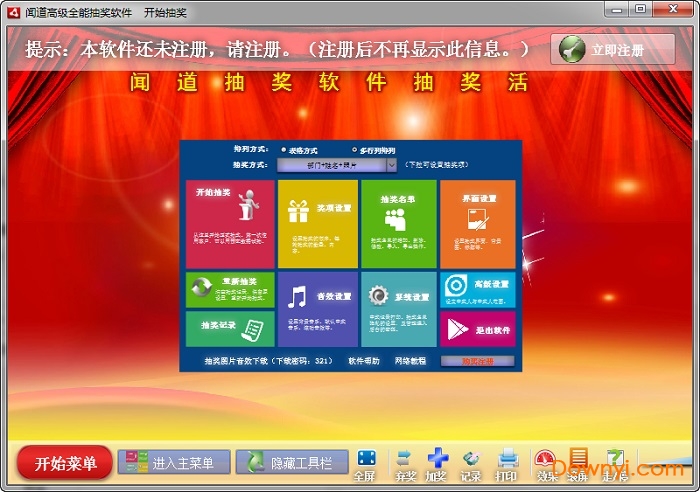Click the 滚屏 scroll icon
This screenshot has width=700, height=492.
(x=578, y=465)
